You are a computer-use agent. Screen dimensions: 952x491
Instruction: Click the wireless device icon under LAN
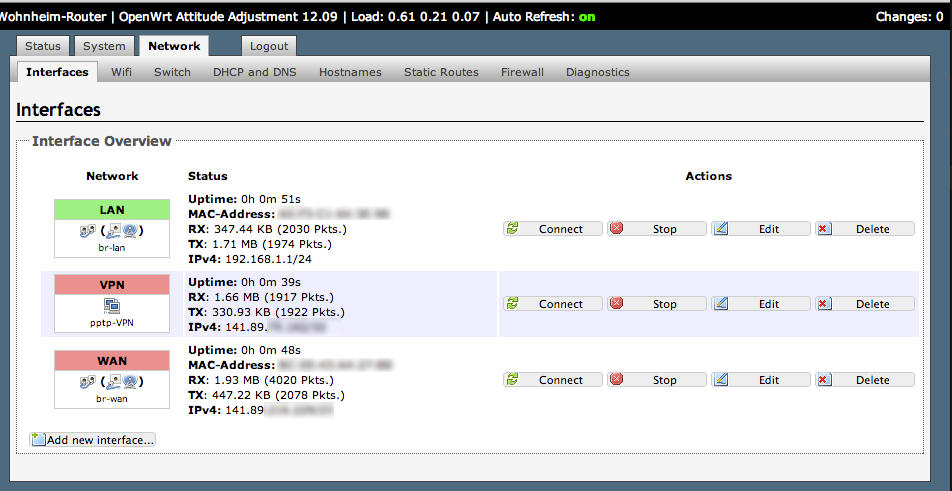click(x=131, y=231)
